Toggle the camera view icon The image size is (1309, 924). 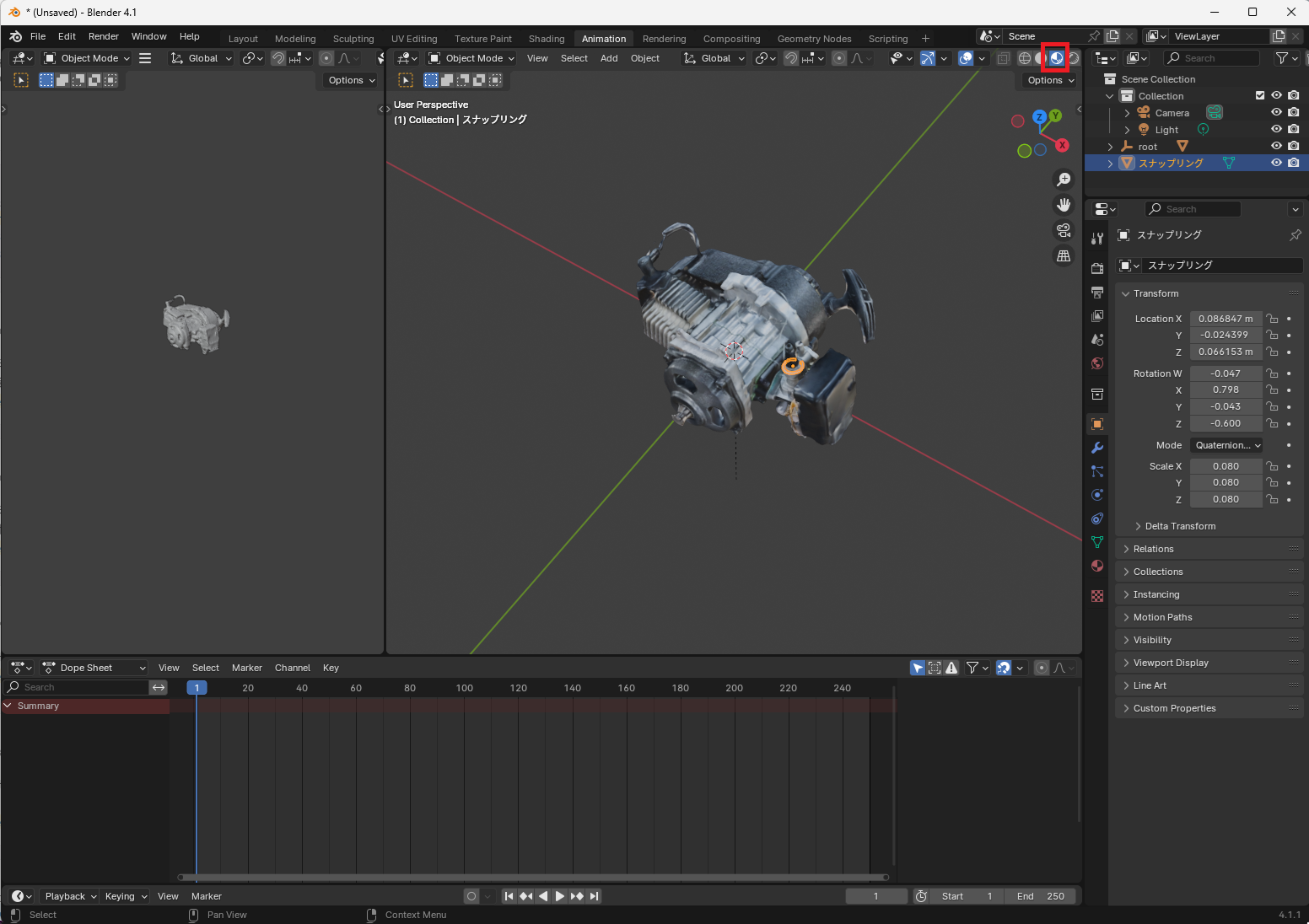[1064, 230]
